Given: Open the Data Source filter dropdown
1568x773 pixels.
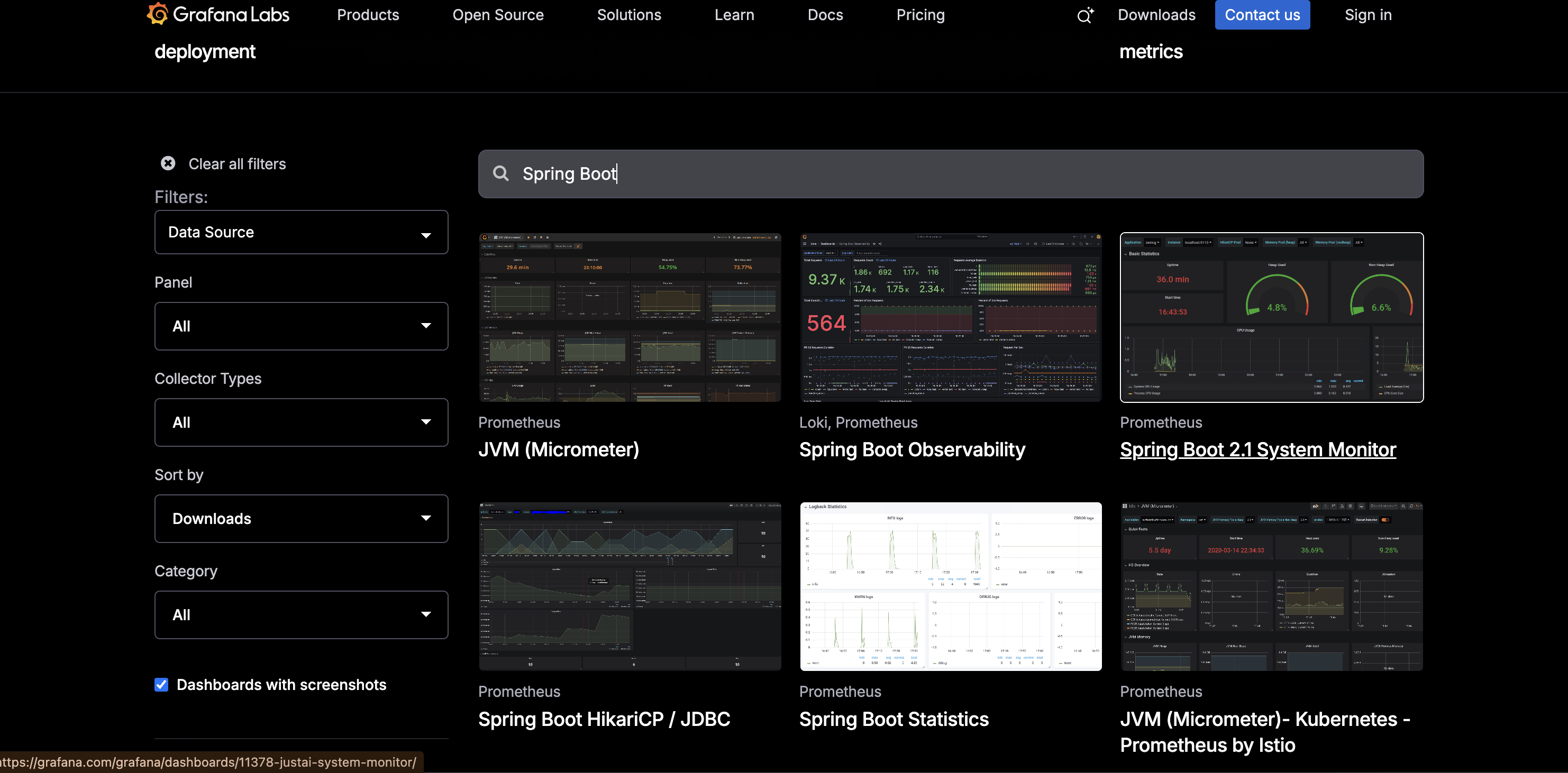Looking at the screenshot, I should [x=300, y=232].
